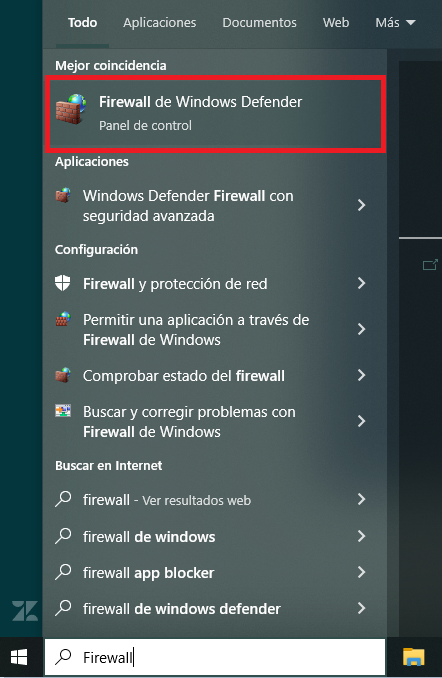This screenshot has width=442, height=678.
Task: Open File Explorer from the taskbar
Action: coord(414,657)
